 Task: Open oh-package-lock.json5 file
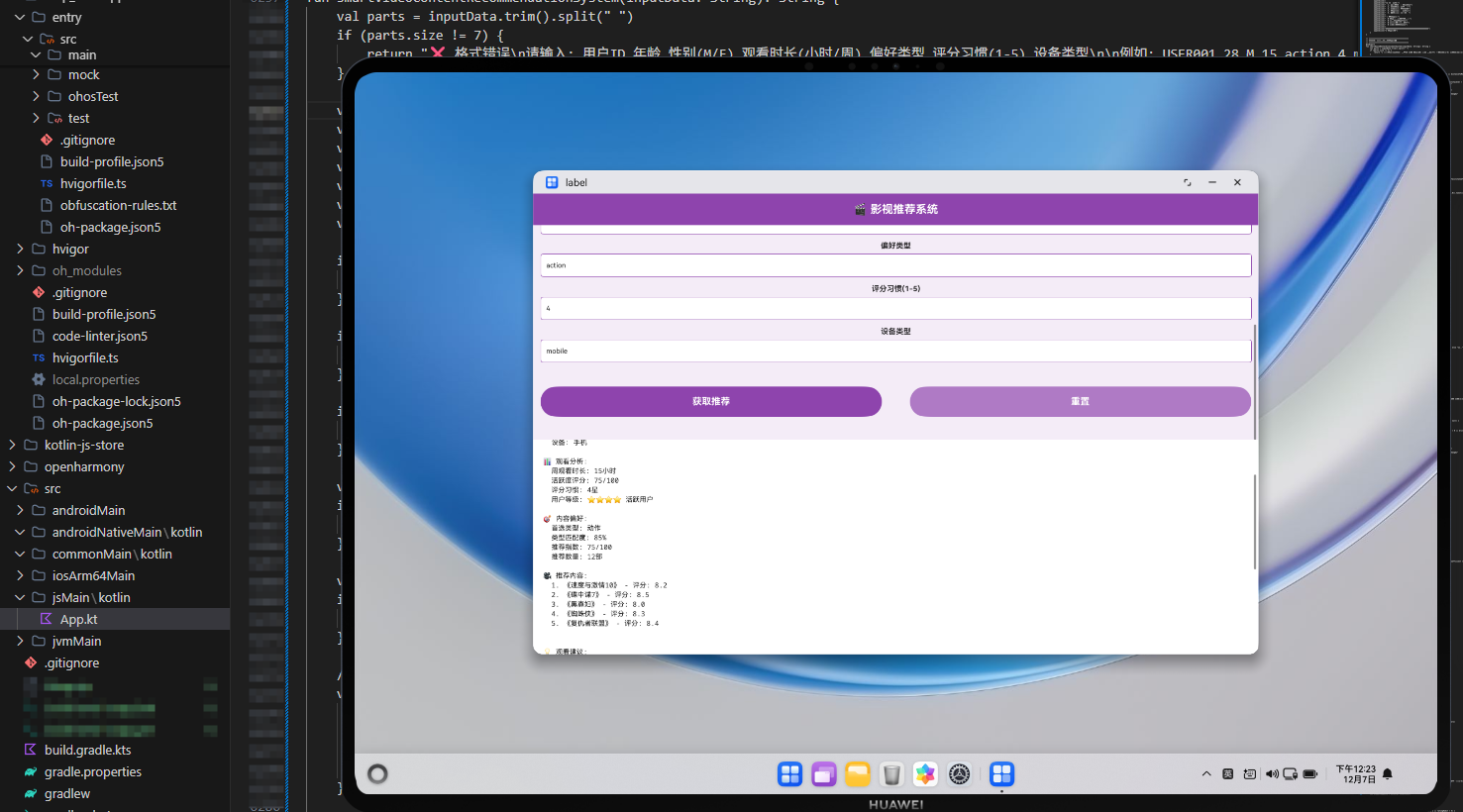click(x=115, y=401)
